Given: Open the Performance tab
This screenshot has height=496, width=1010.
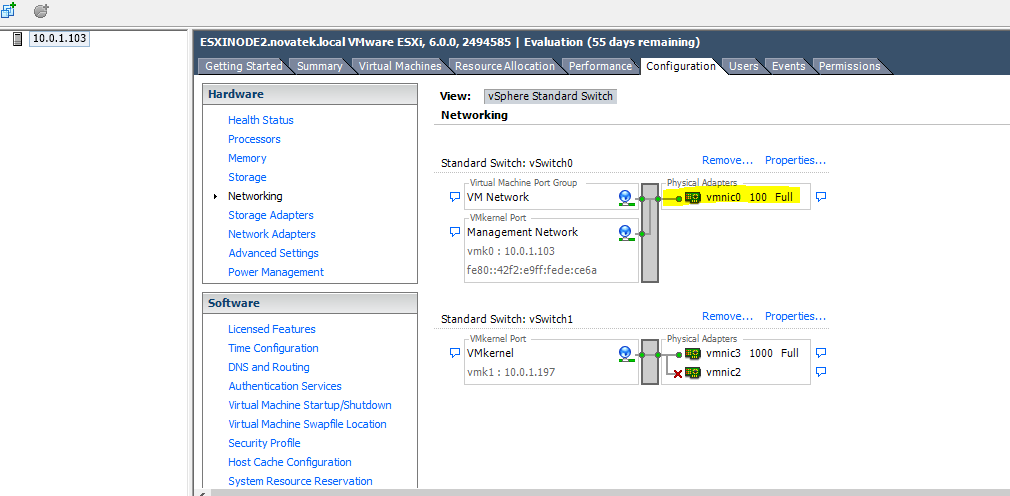Looking at the screenshot, I should pos(600,66).
